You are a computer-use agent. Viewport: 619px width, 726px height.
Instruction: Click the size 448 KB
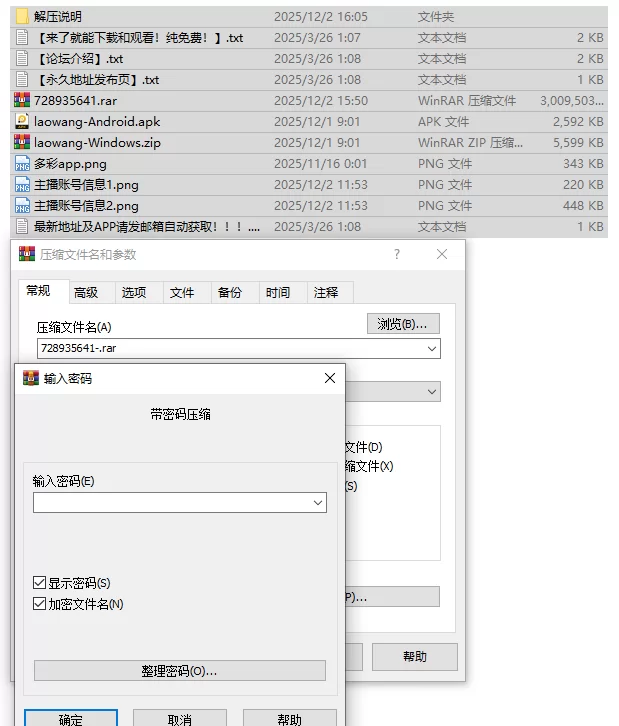583,206
